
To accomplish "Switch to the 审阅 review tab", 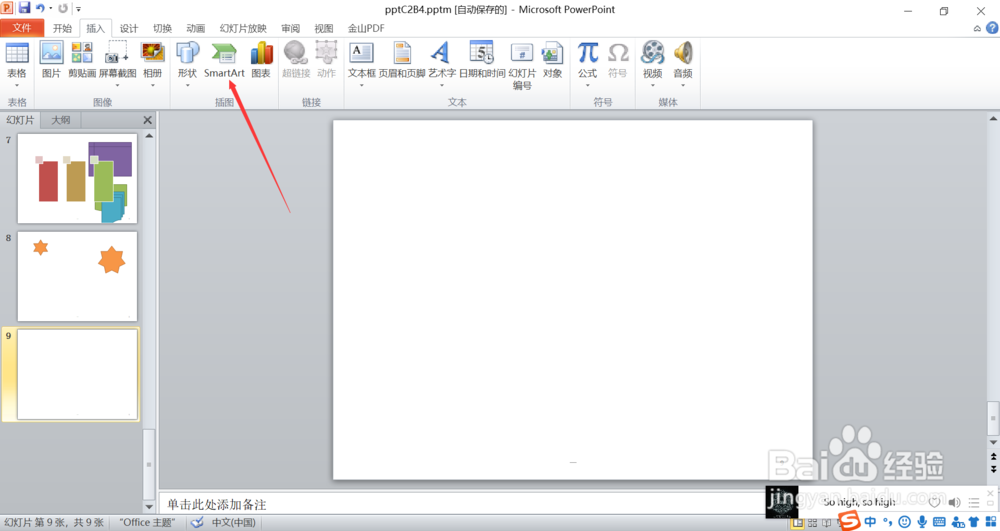I will point(290,28).
